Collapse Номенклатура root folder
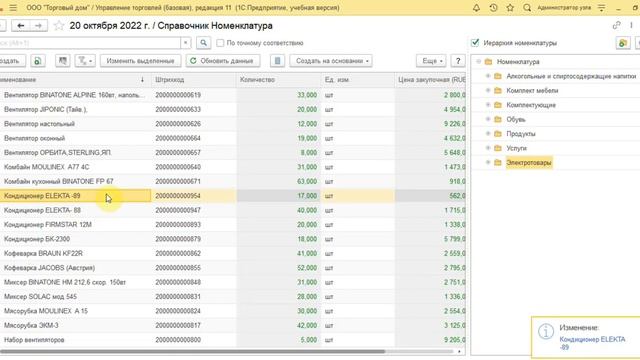640x360 pixels. (x=478, y=62)
